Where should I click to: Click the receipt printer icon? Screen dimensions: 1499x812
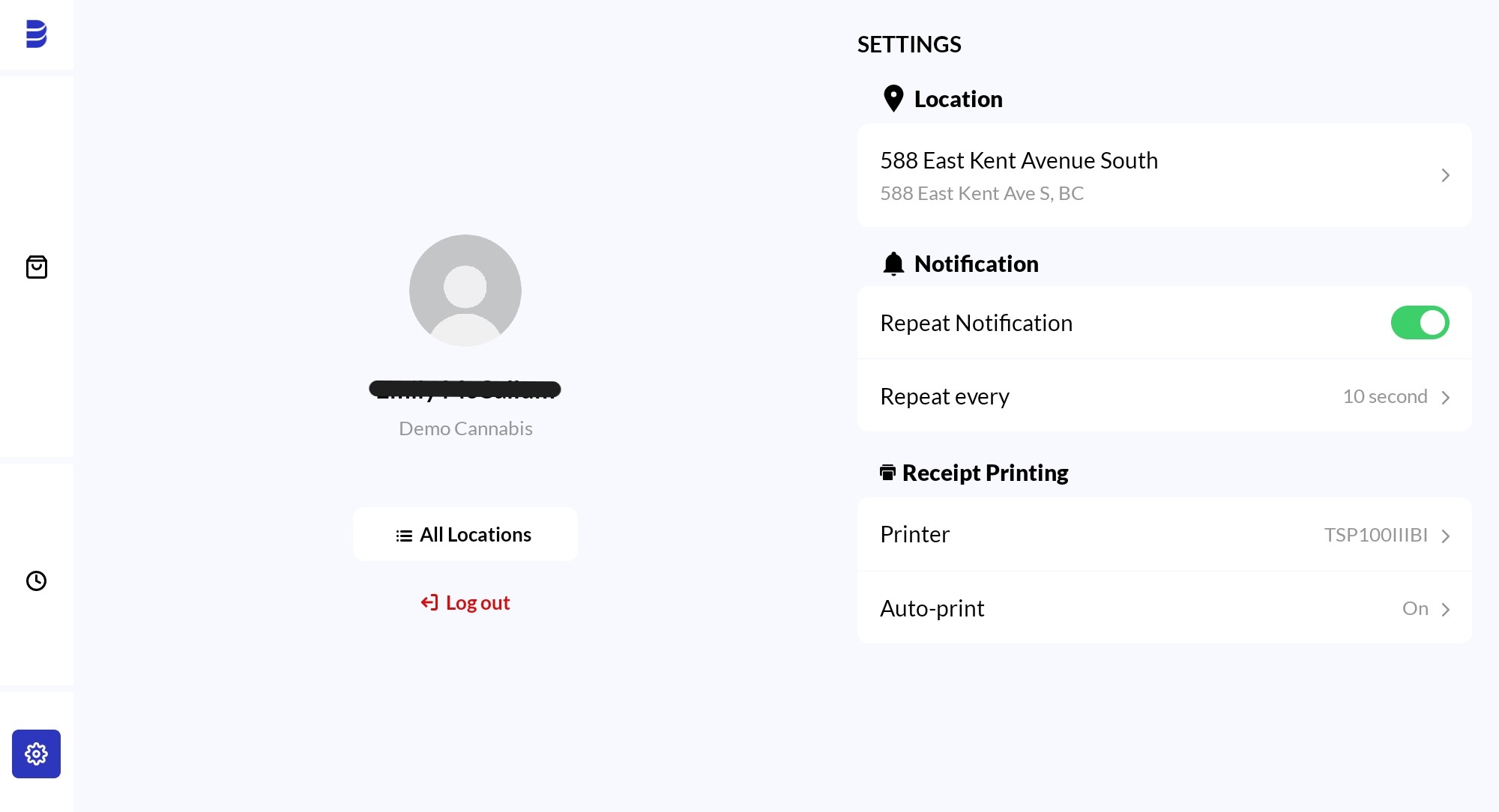pyautogui.click(x=887, y=473)
